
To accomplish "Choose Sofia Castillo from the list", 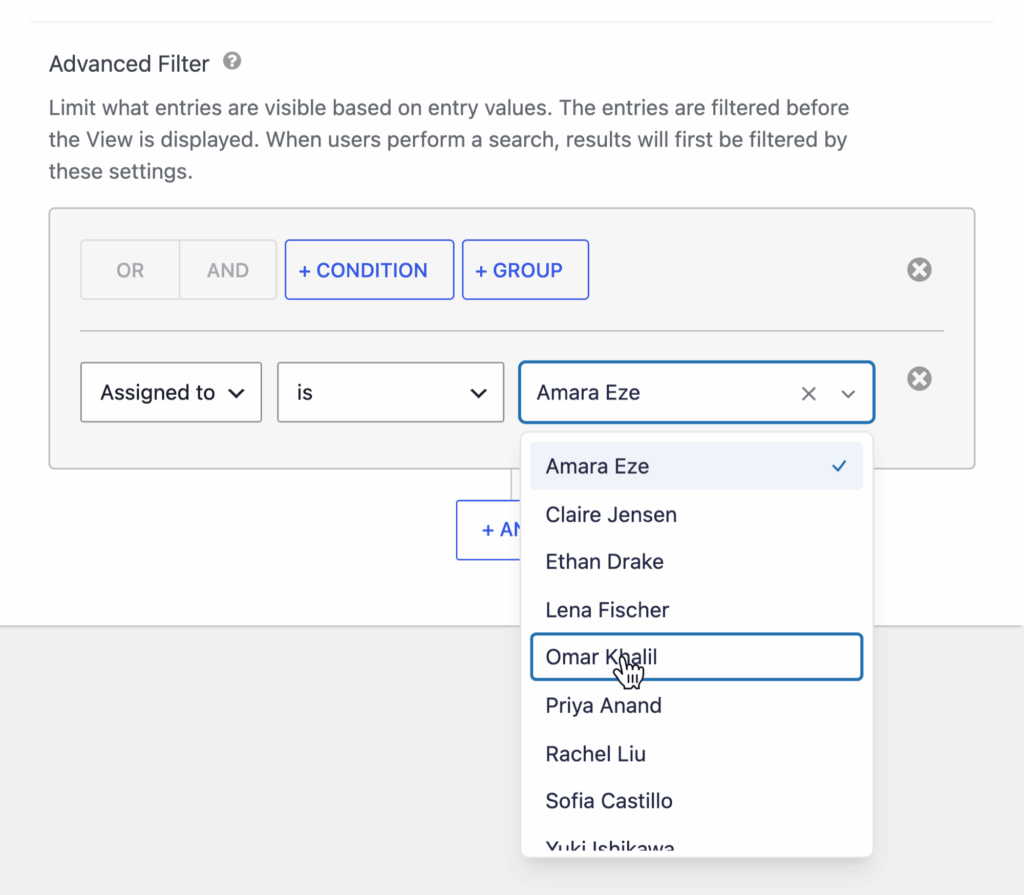I will (697, 800).
